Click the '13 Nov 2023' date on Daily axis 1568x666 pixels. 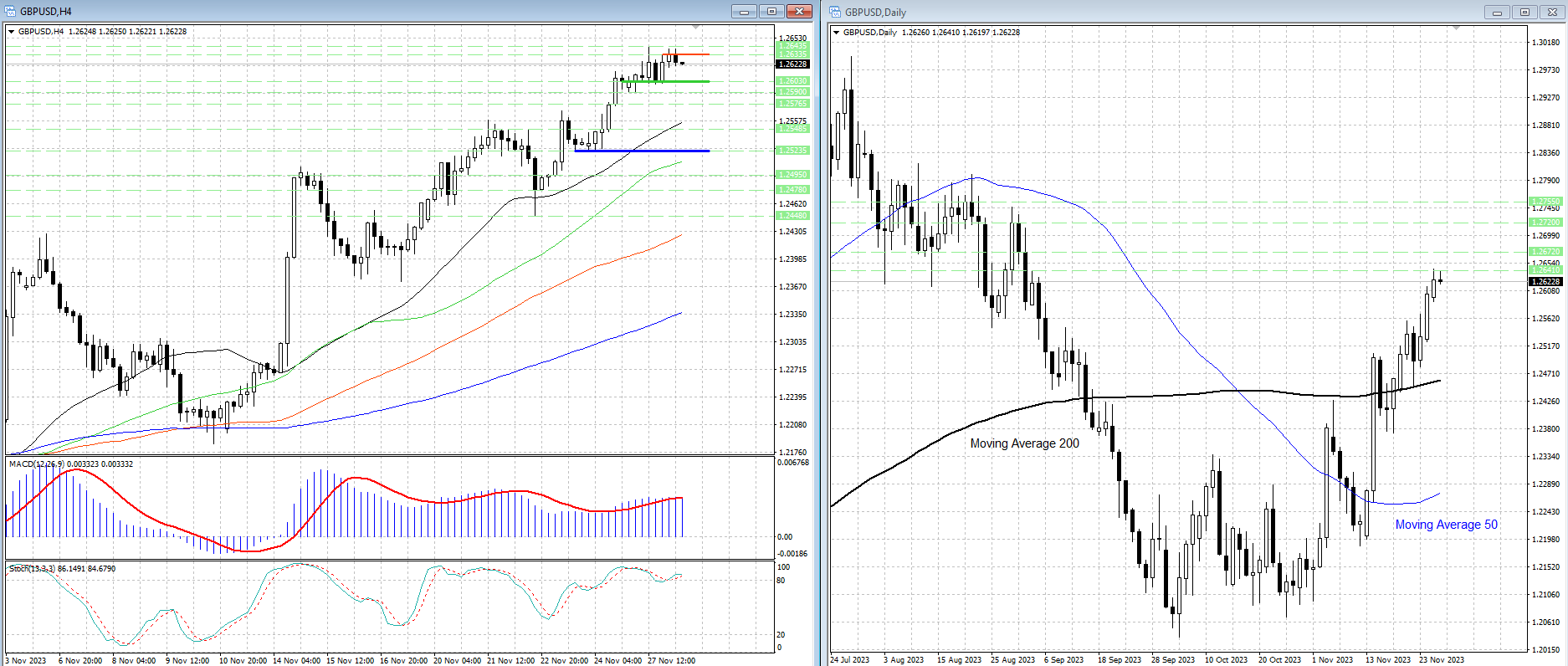point(1388,660)
